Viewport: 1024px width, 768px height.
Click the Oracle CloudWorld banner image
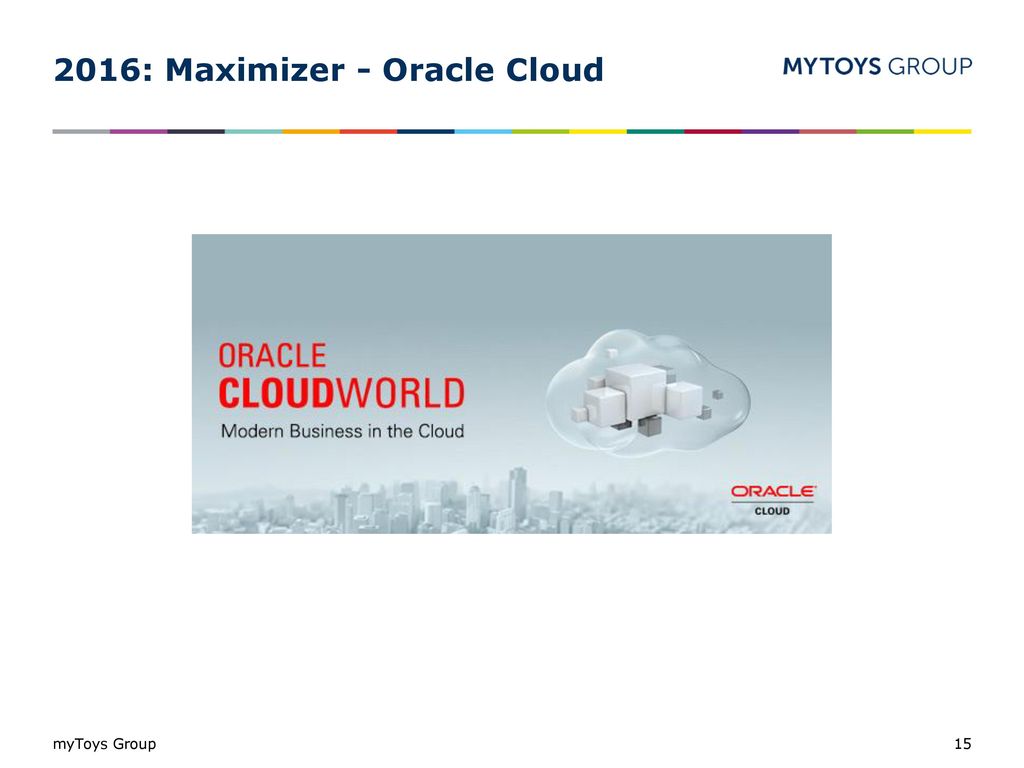pyautogui.click(x=511, y=383)
